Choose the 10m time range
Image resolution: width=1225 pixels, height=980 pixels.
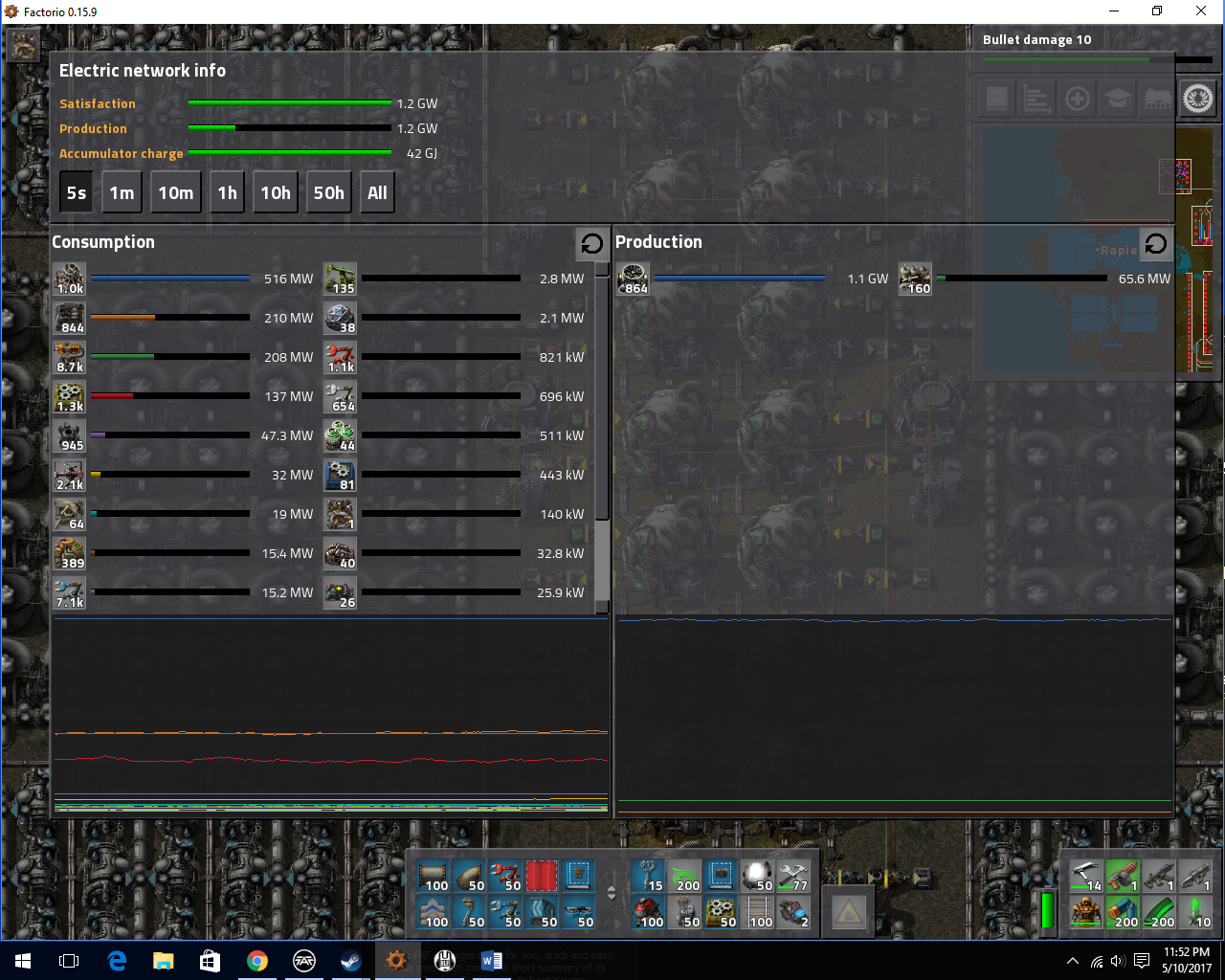pos(176,192)
